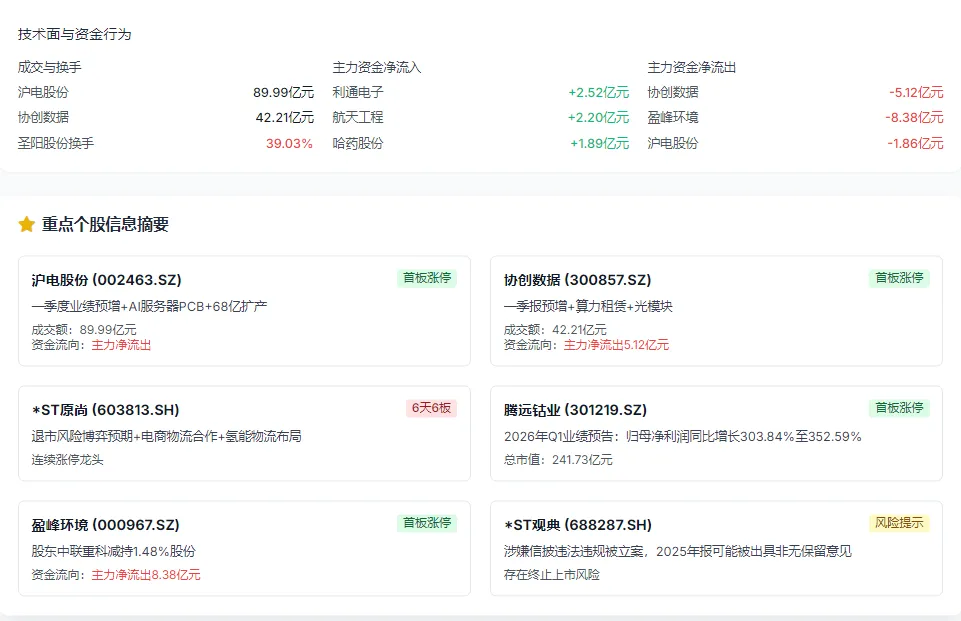Click 腾远钴业 total market cap 241.73亿元
961x621 pixels.
582,462
